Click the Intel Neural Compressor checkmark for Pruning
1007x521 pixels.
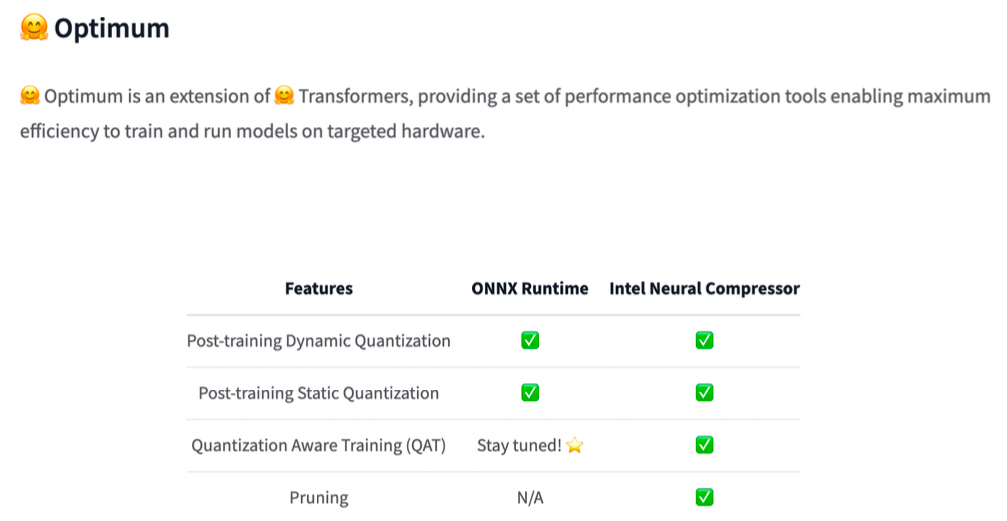point(704,497)
